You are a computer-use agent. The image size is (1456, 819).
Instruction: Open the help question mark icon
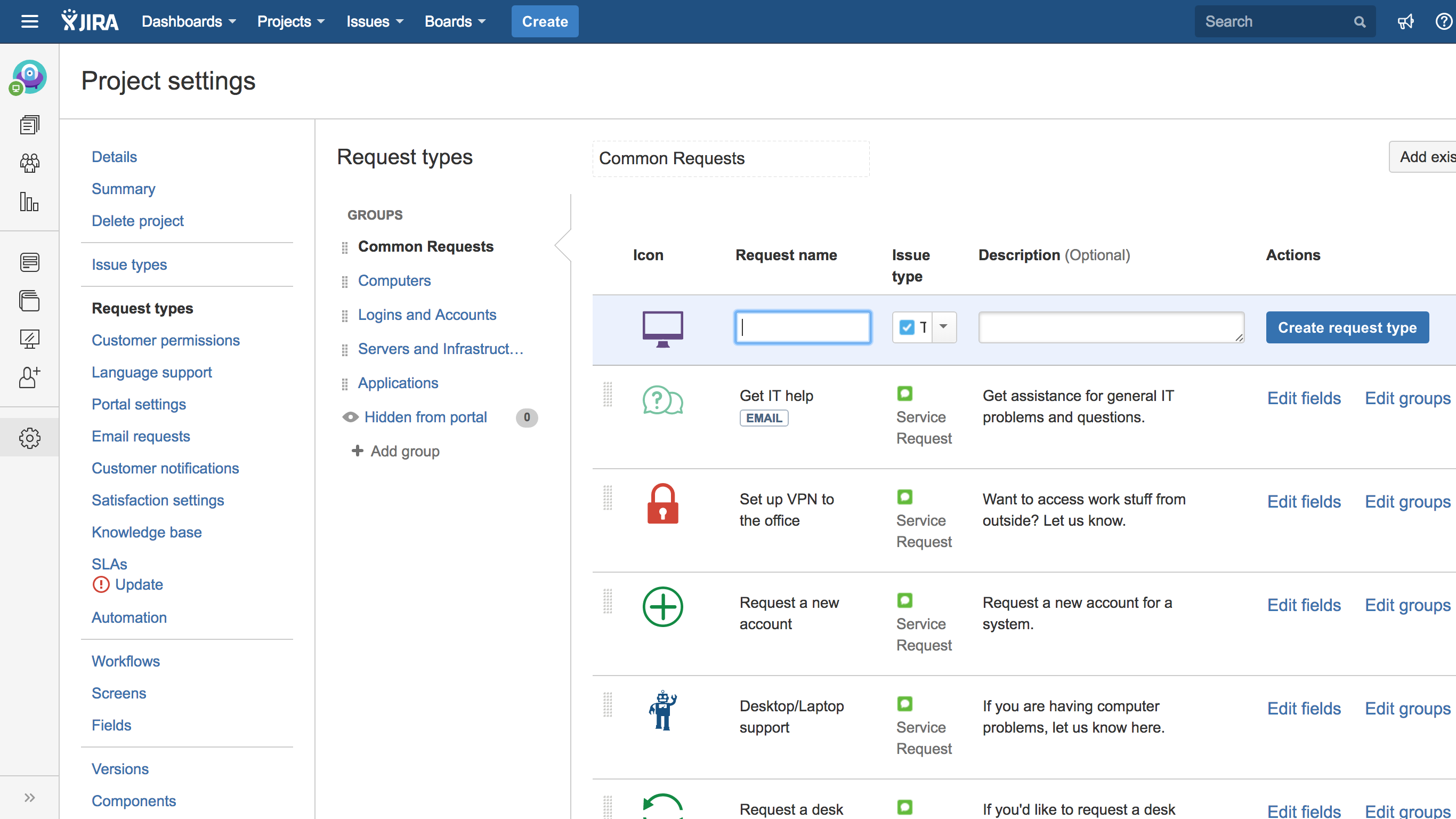(1443, 21)
